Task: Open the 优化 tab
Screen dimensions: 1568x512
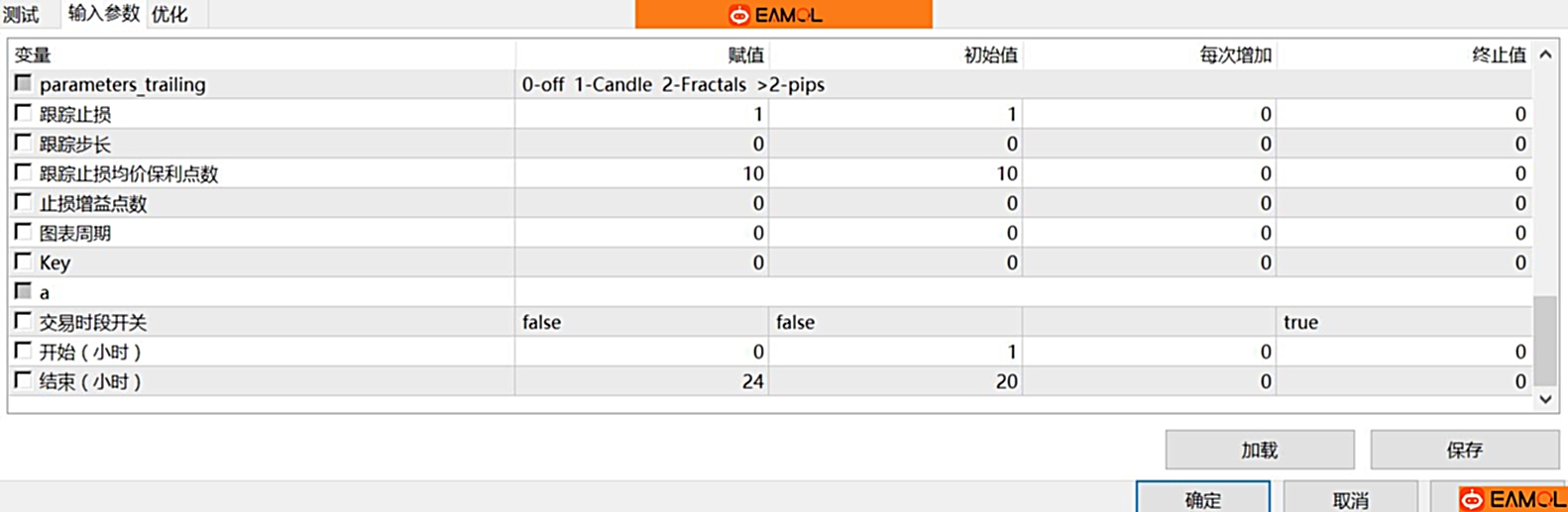Action: point(169,15)
